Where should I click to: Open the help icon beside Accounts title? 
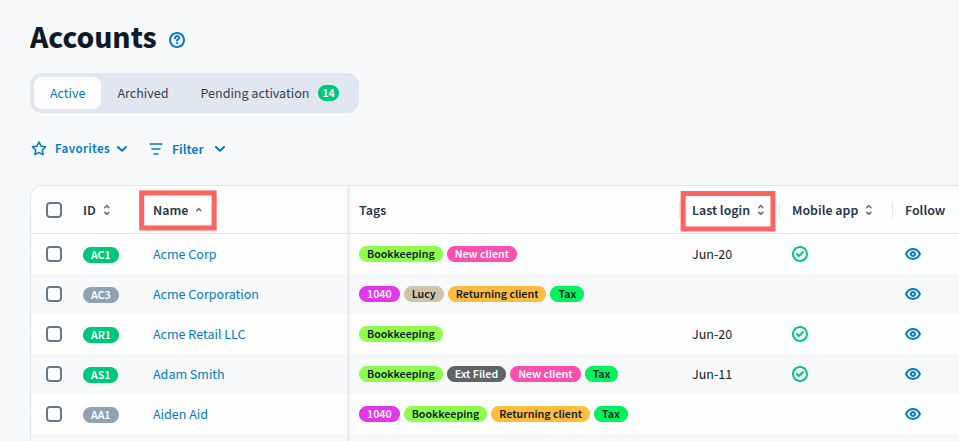pyautogui.click(x=177, y=40)
